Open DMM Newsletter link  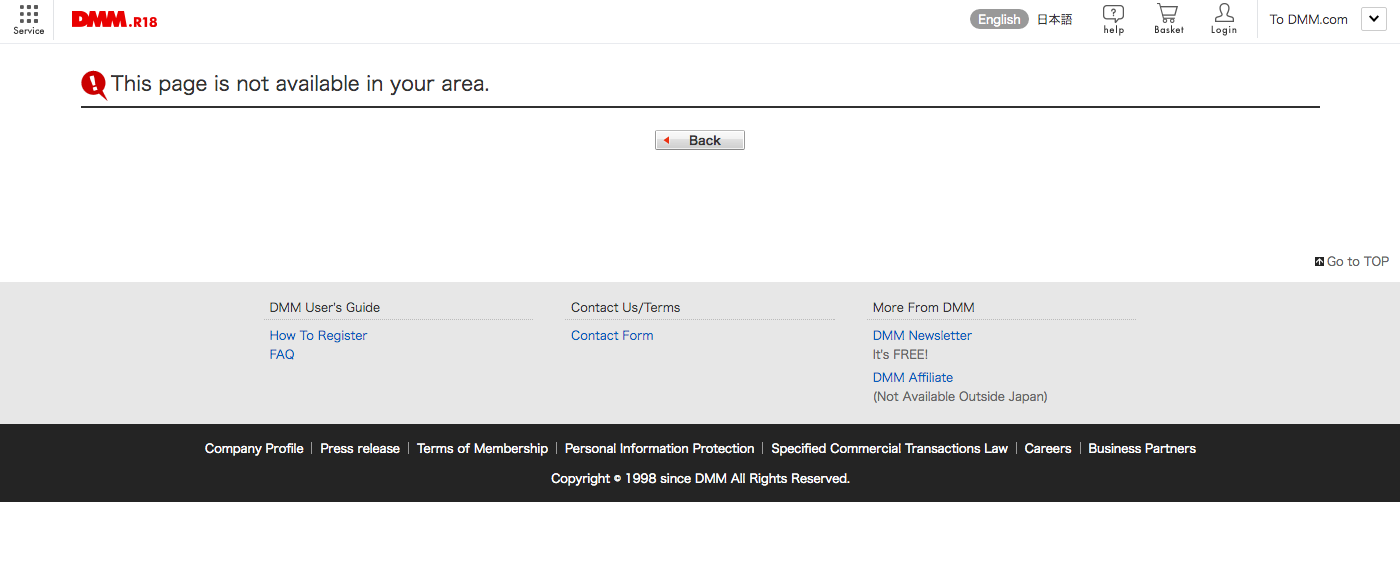click(922, 336)
